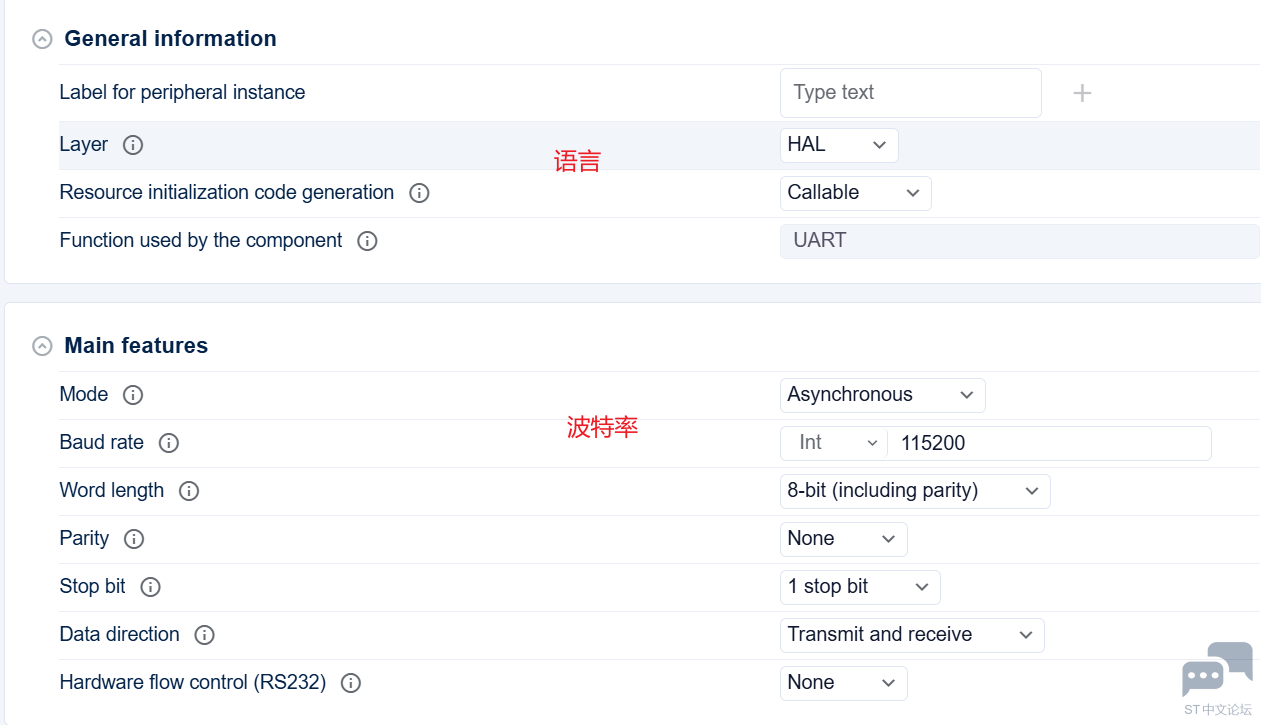The image size is (1261, 725).
Task: Click the Main features heading
Action: [136, 346]
